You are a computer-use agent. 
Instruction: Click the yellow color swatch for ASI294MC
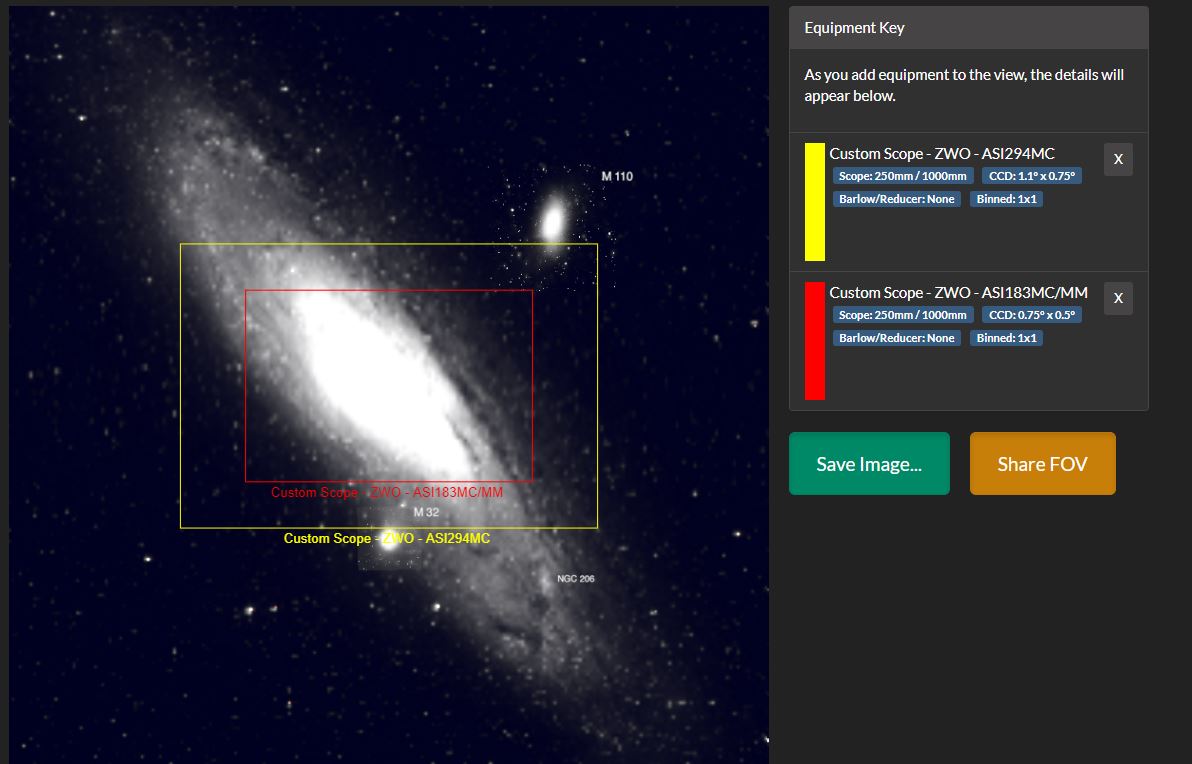tap(815, 202)
